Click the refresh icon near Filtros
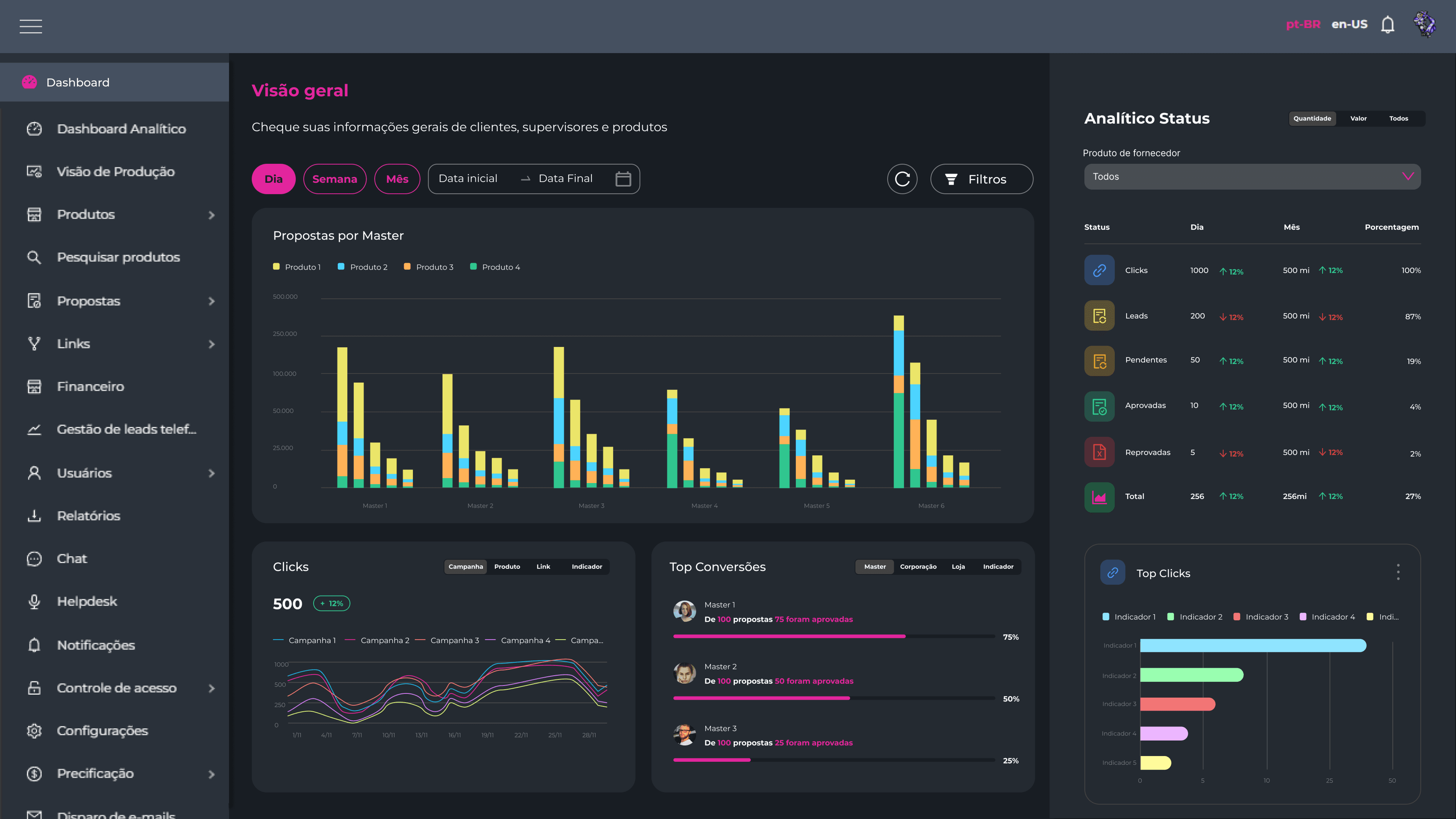1456x819 pixels. pyautogui.click(x=902, y=179)
